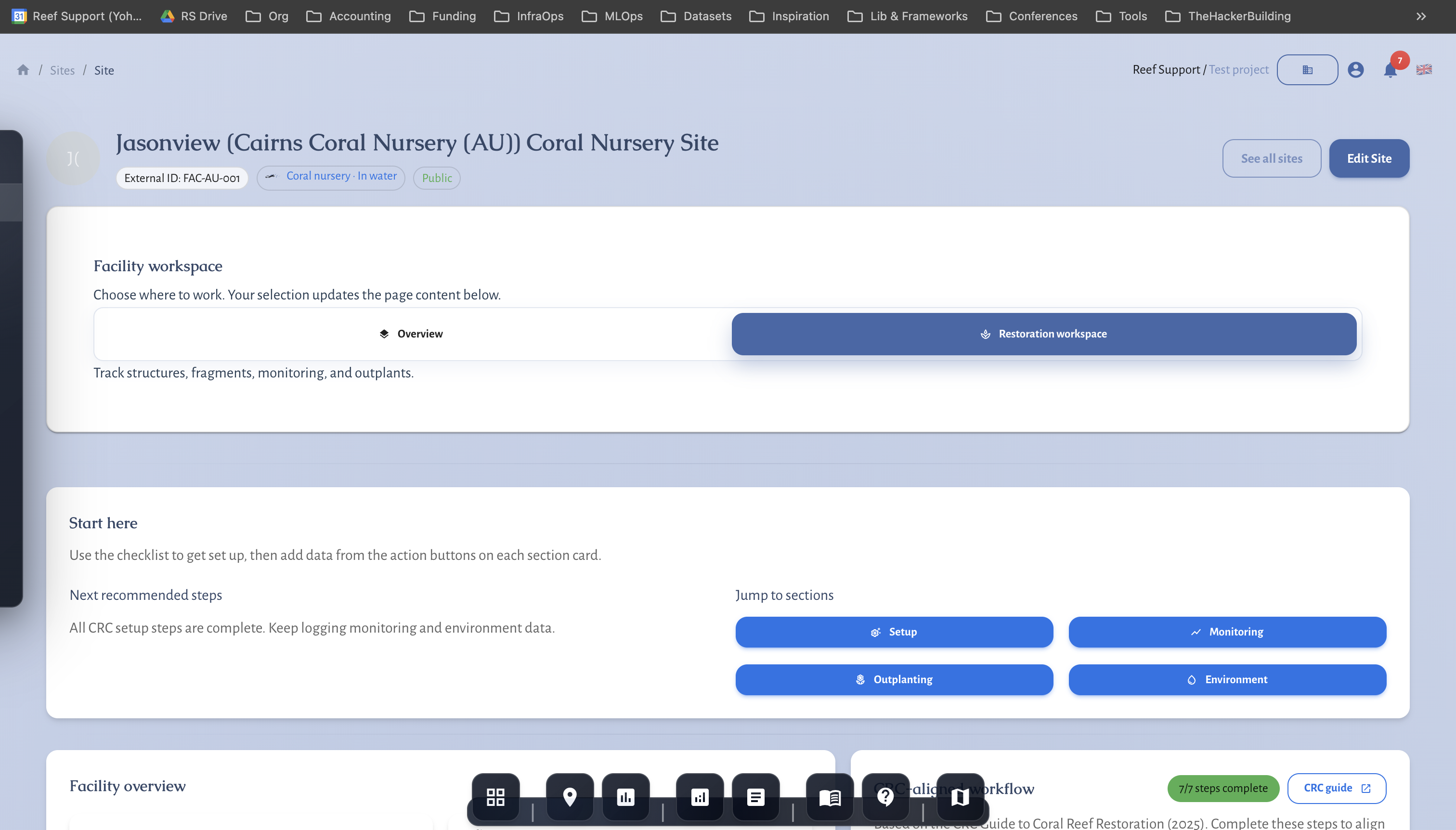The width and height of the screenshot is (1456, 830).
Task: Click the Edit Site button
Action: point(1369,158)
